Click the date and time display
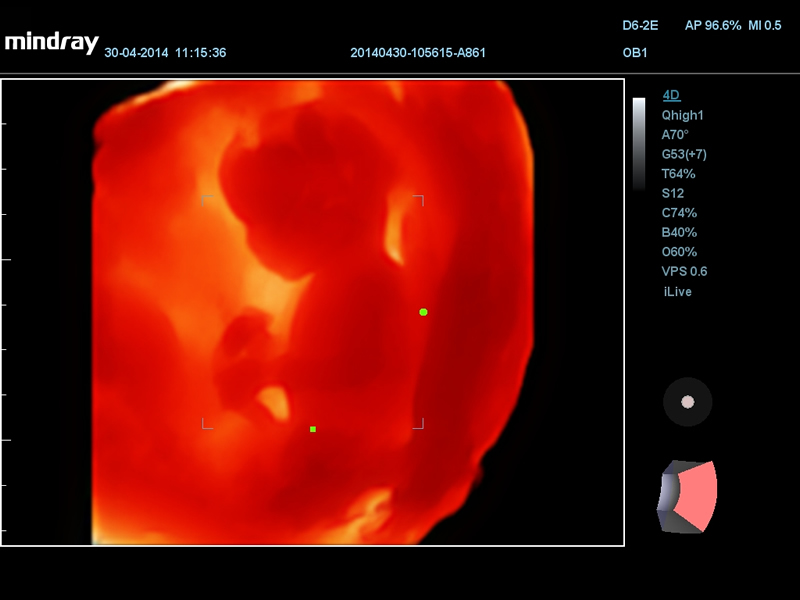Viewport: 800px width, 600px height. pos(165,52)
